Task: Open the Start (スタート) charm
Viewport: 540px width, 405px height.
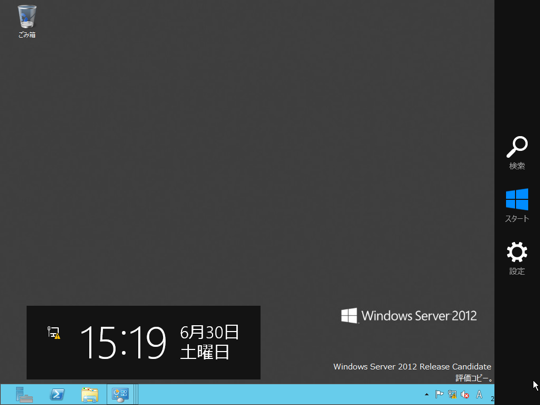Action: 517,205
